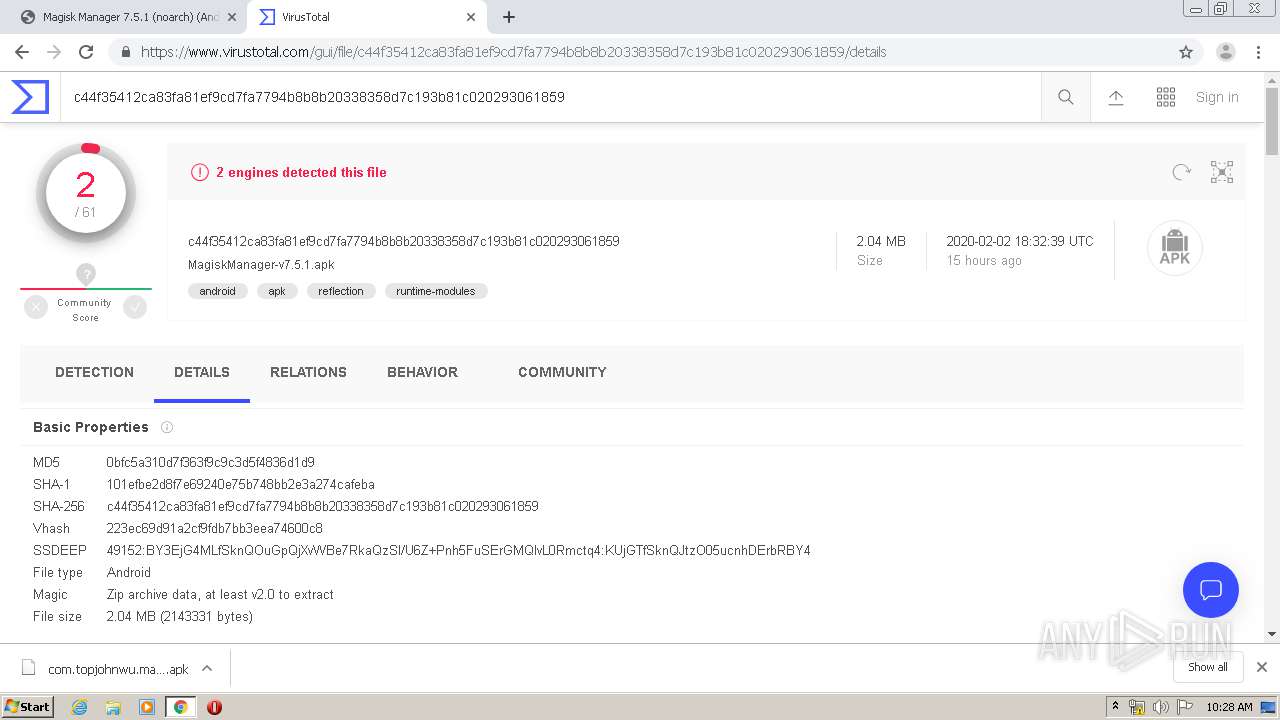This screenshot has height=720, width=1280.
Task: Select the DETAILS tab
Action: click(202, 372)
